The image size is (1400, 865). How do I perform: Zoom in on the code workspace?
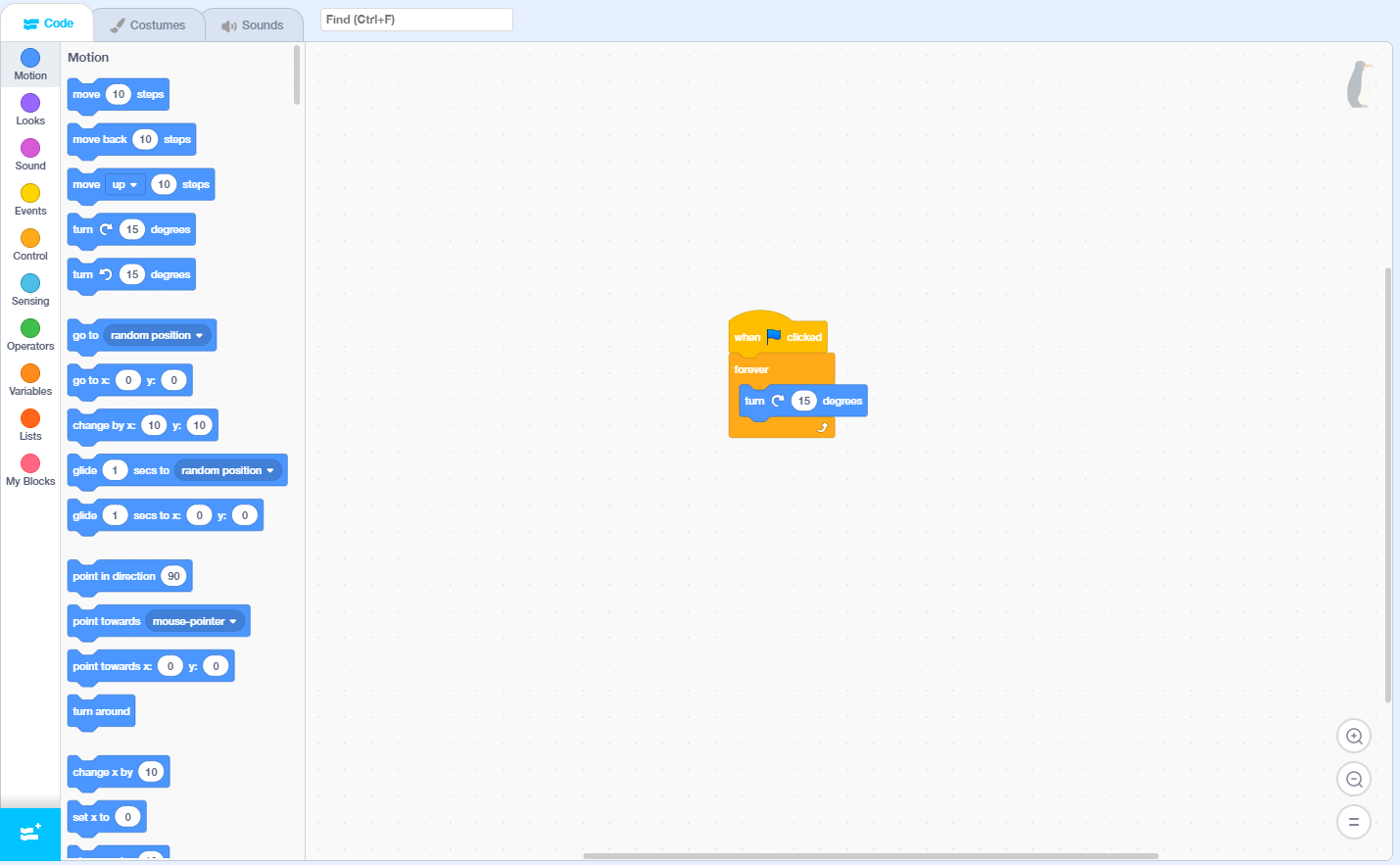[x=1353, y=736]
